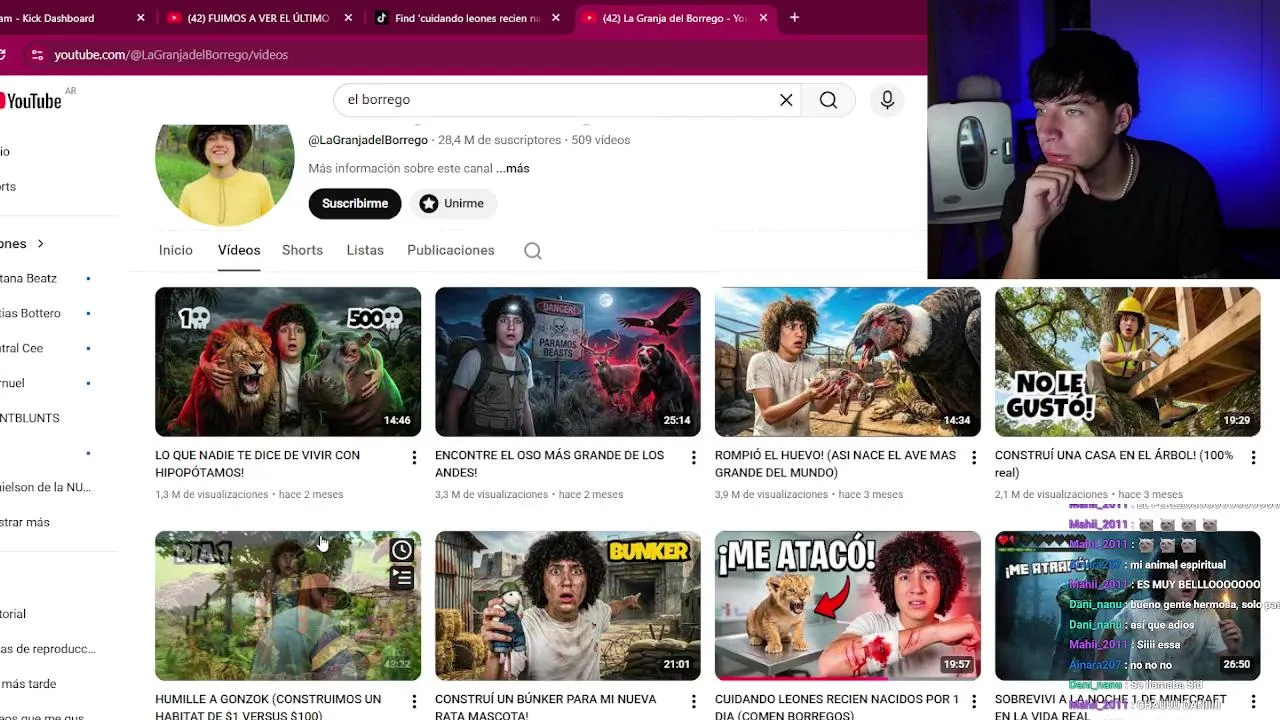
Task: Open options for the tree house video
Action: click(1254, 457)
